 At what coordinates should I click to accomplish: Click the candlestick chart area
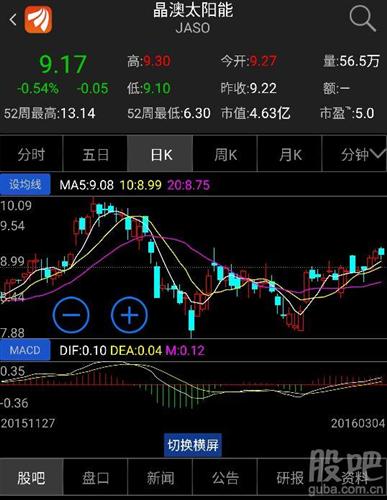pyautogui.click(x=193, y=267)
